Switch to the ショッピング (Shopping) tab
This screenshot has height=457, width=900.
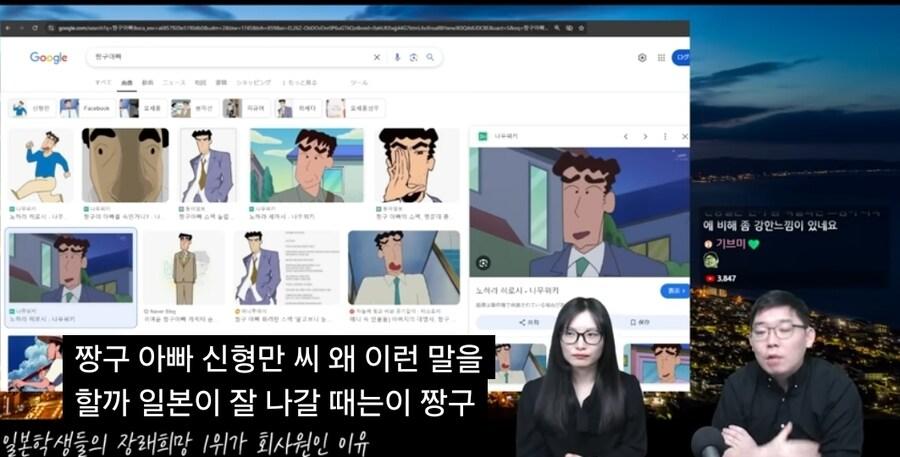click(254, 83)
